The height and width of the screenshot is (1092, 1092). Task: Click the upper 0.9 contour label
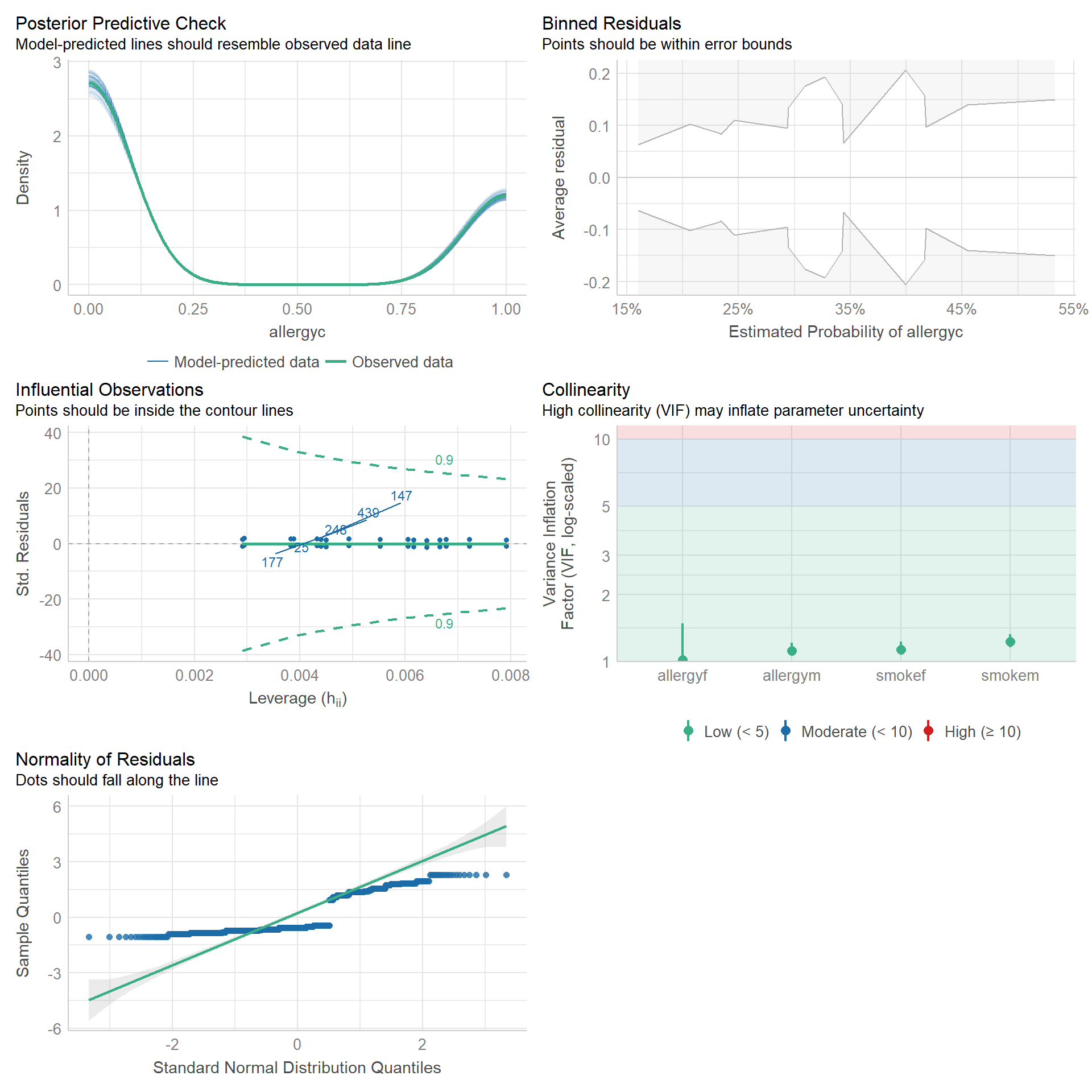point(444,460)
